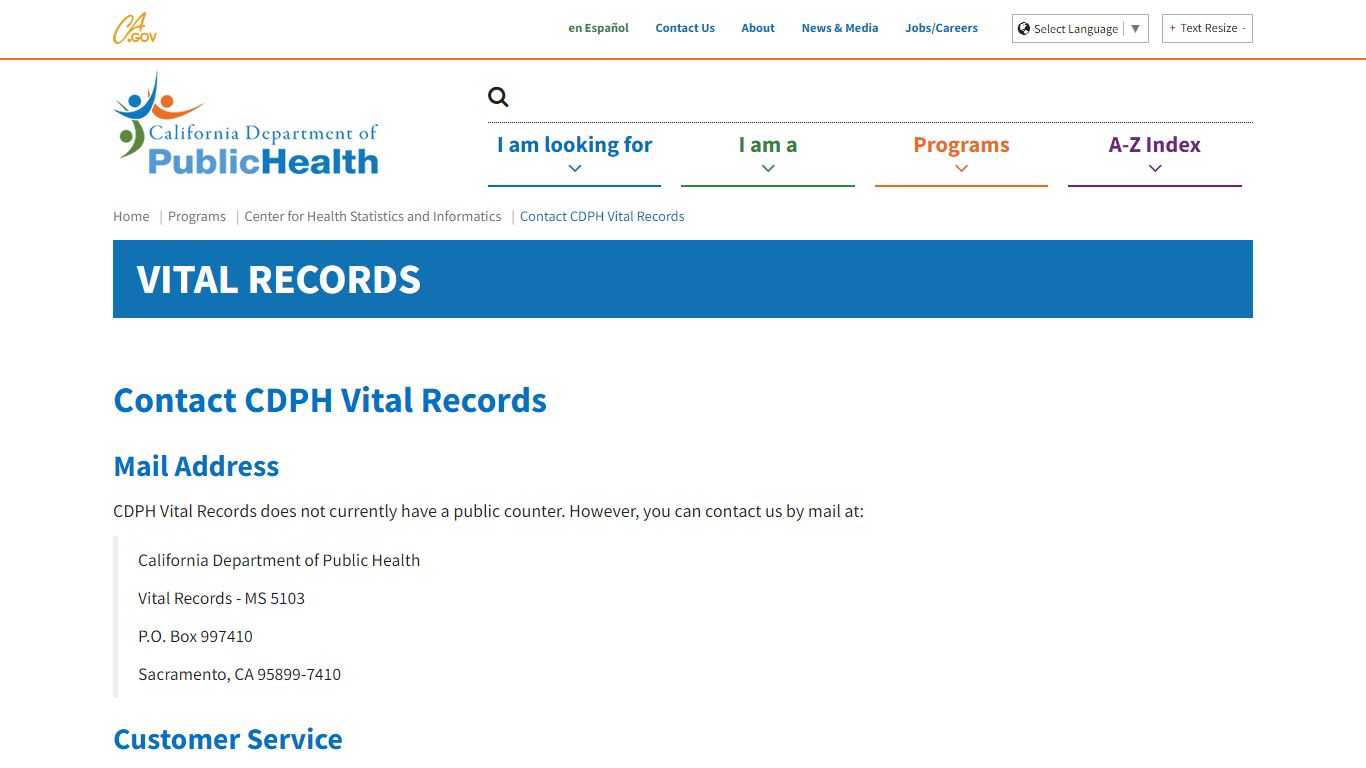This screenshot has height=768, width=1366.
Task: Open Center for Health Statistics and Informatics breadcrumb
Action: pos(373,216)
